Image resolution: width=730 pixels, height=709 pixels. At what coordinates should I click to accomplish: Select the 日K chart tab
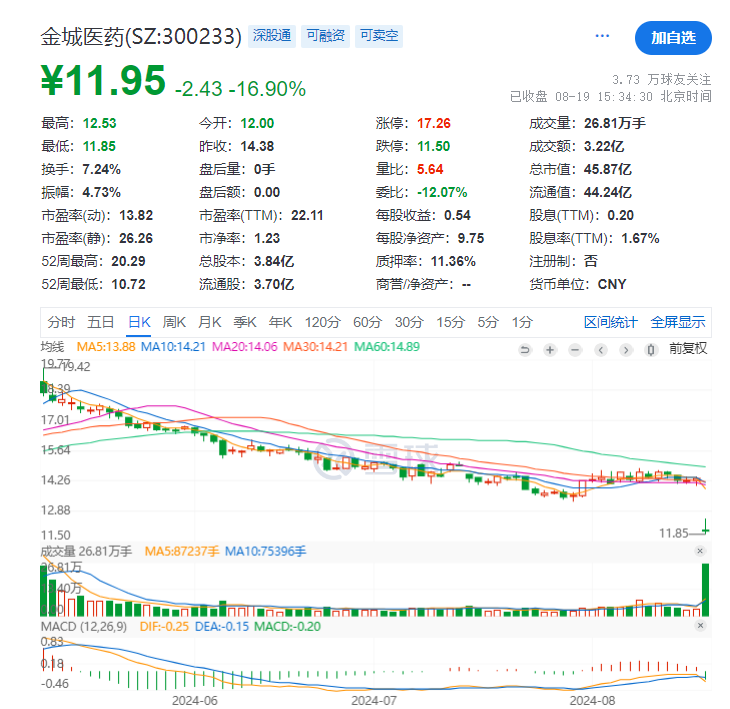tap(139, 322)
